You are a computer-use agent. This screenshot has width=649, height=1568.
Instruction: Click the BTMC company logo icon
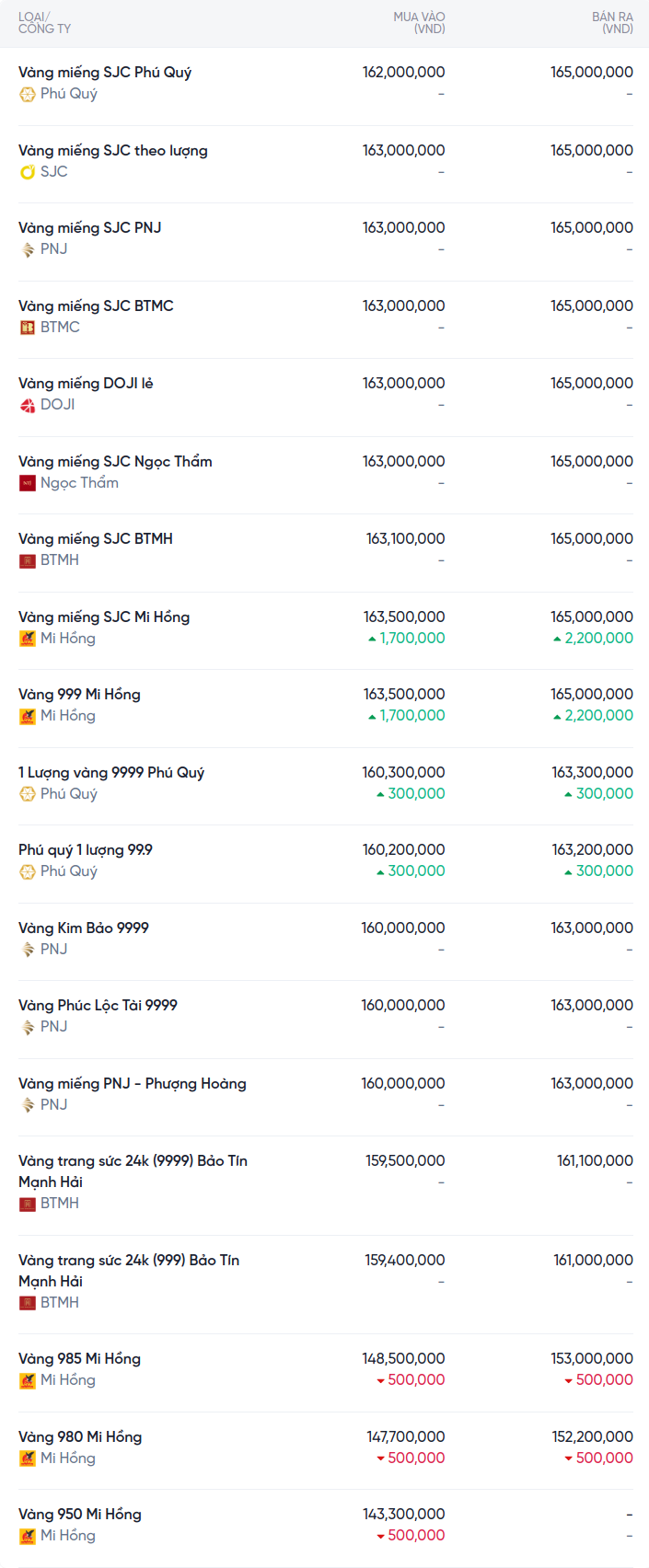[x=28, y=328]
